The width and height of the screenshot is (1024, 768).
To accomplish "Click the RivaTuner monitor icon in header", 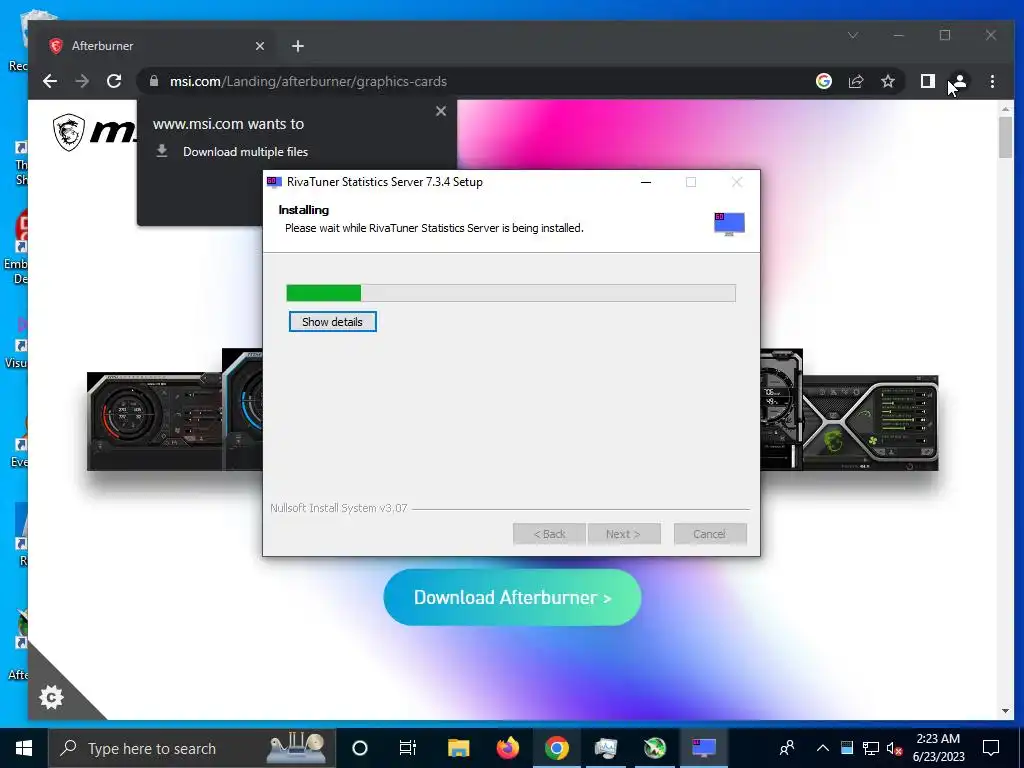I will pos(729,224).
